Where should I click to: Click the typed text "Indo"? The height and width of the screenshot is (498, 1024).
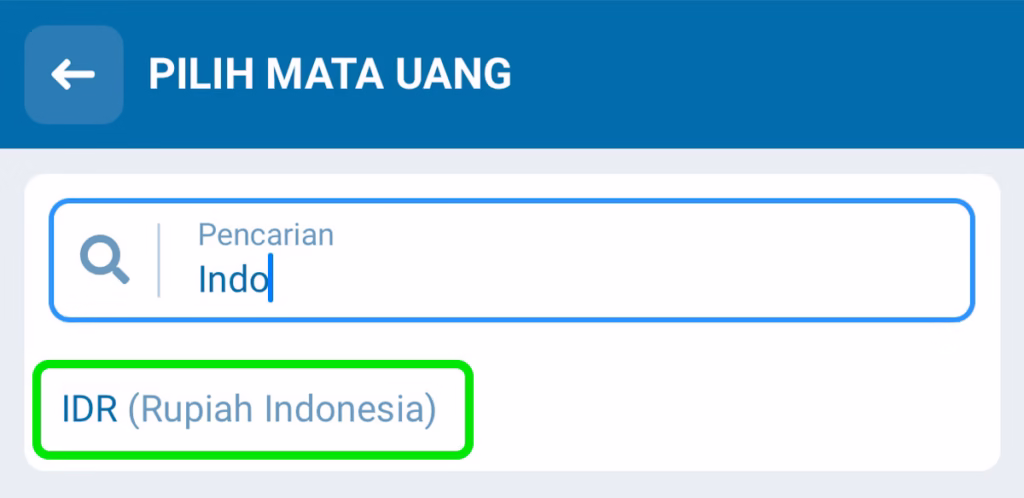(233, 279)
